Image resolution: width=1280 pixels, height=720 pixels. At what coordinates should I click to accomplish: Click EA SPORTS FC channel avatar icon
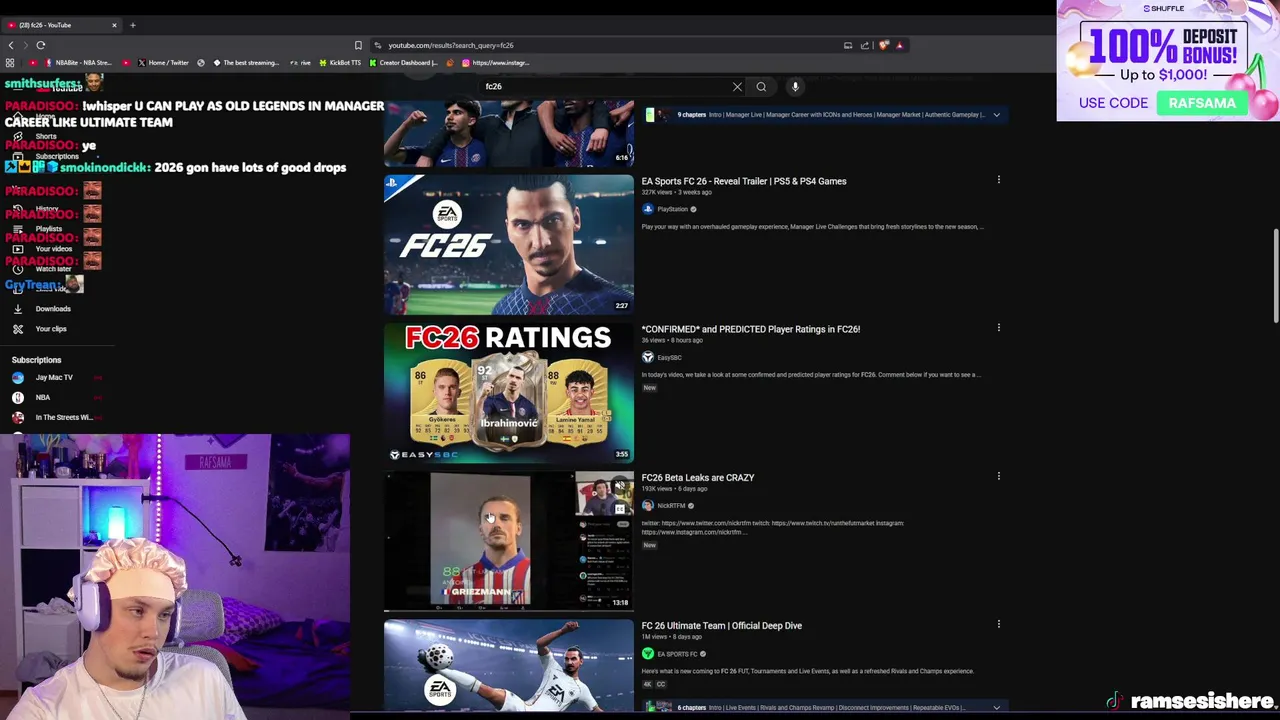pyautogui.click(x=648, y=654)
